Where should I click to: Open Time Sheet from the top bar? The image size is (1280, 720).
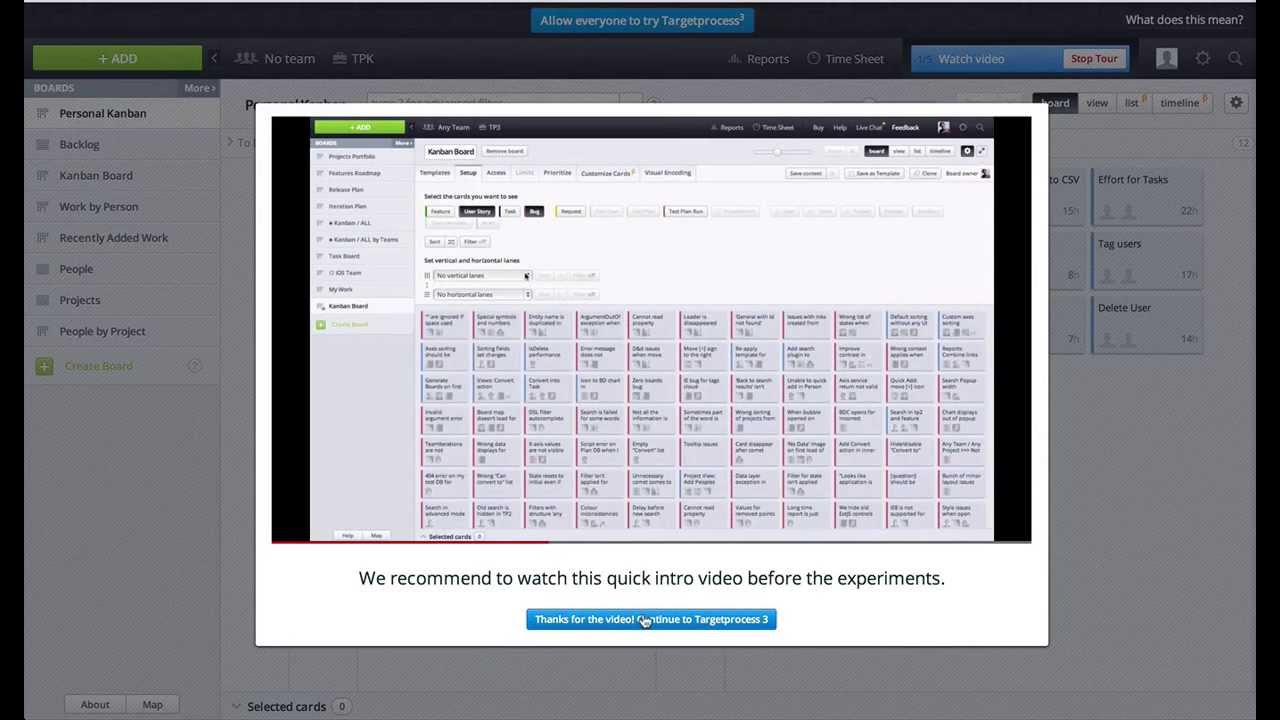845,59
